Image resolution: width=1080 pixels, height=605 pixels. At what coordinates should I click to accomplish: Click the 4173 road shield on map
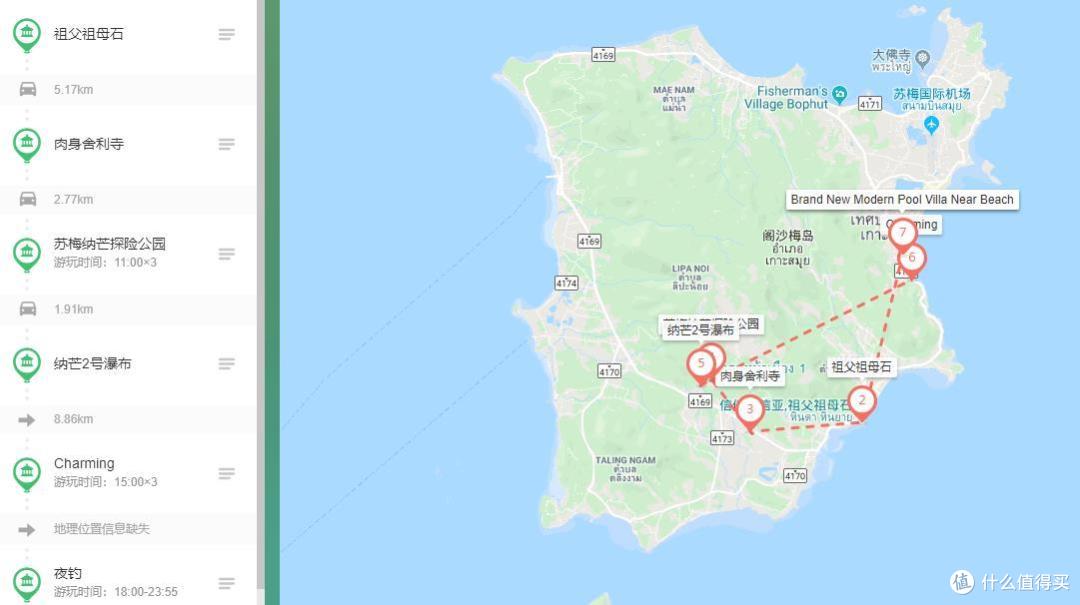(x=722, y=438)
